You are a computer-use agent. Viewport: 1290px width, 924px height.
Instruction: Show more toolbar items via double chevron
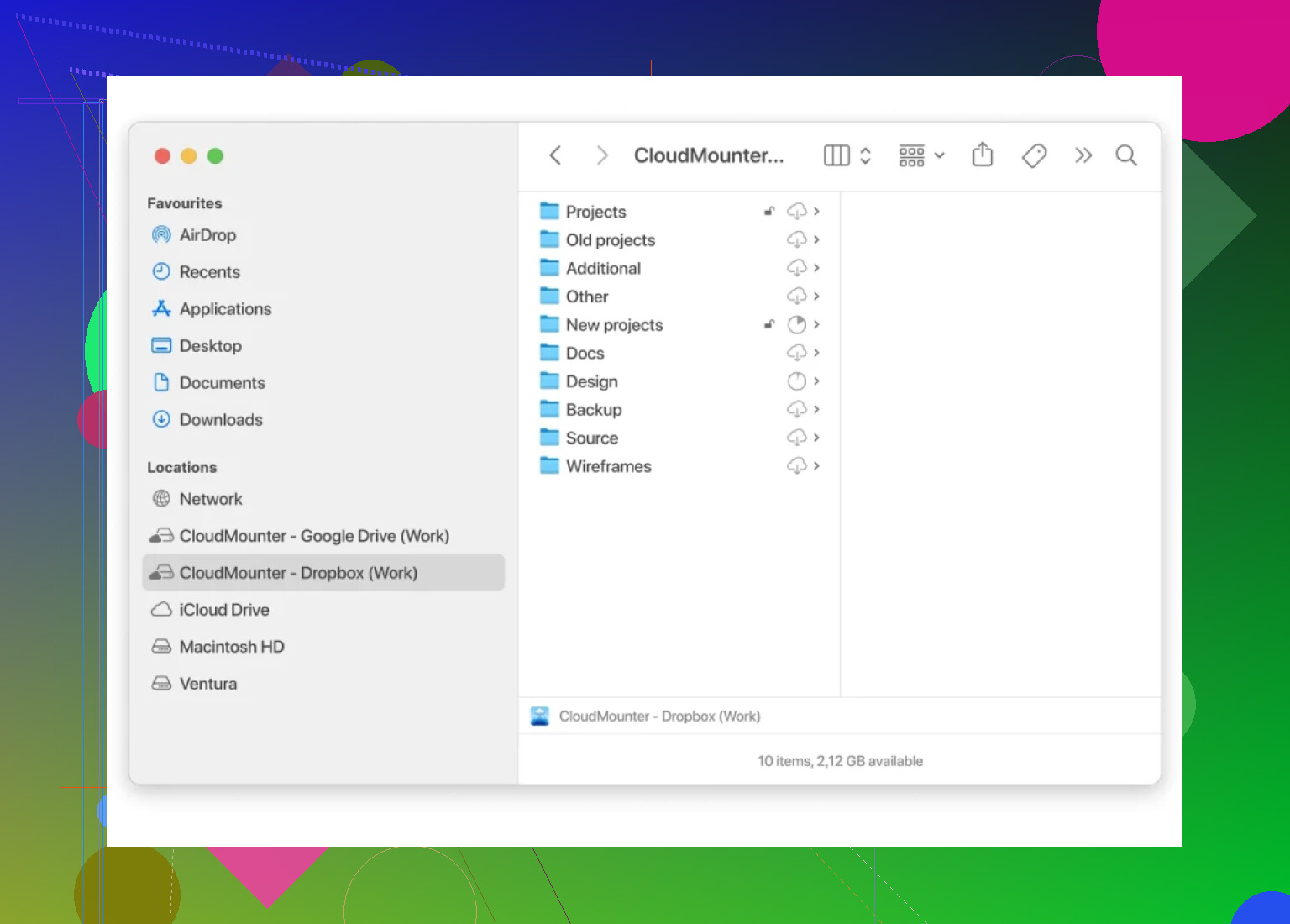point(1083,155)
